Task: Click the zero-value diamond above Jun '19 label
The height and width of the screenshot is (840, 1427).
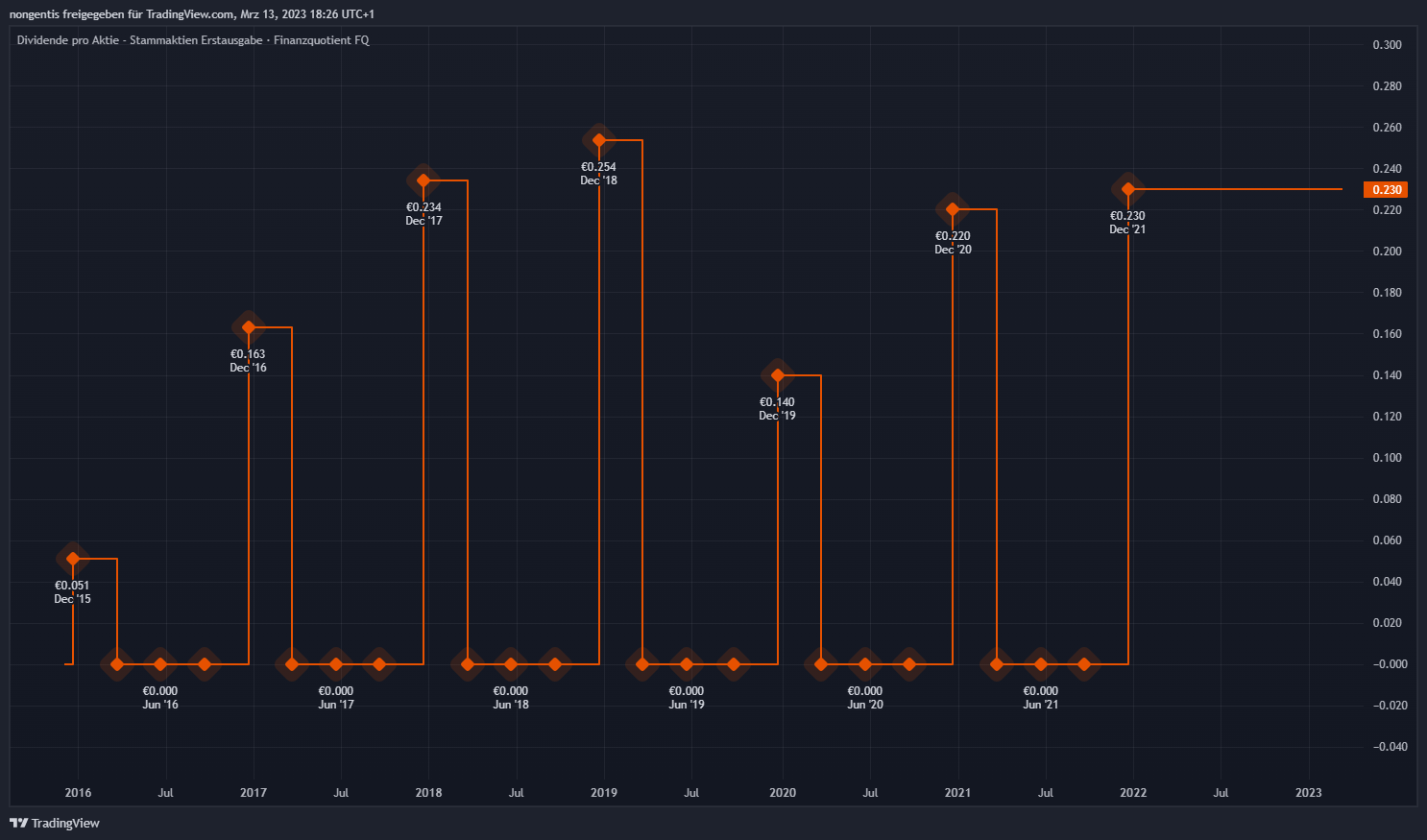Action: 686,664
